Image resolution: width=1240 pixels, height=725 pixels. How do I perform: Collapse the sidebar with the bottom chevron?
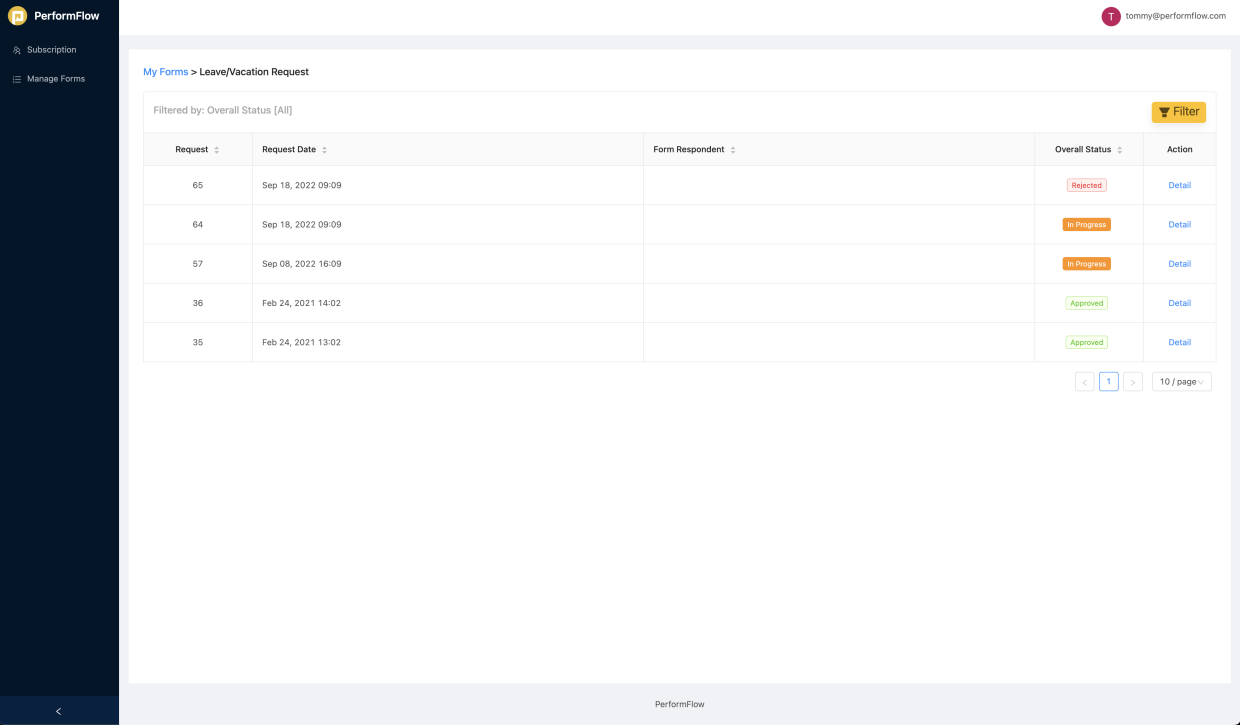(59, 710)
